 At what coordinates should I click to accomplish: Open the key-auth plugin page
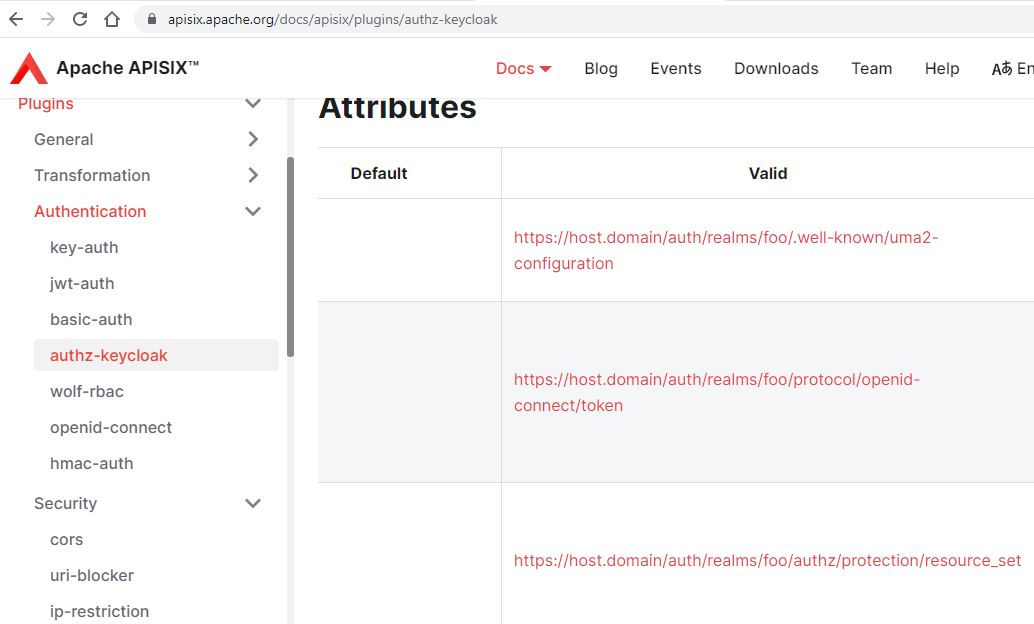pos(84,247)
